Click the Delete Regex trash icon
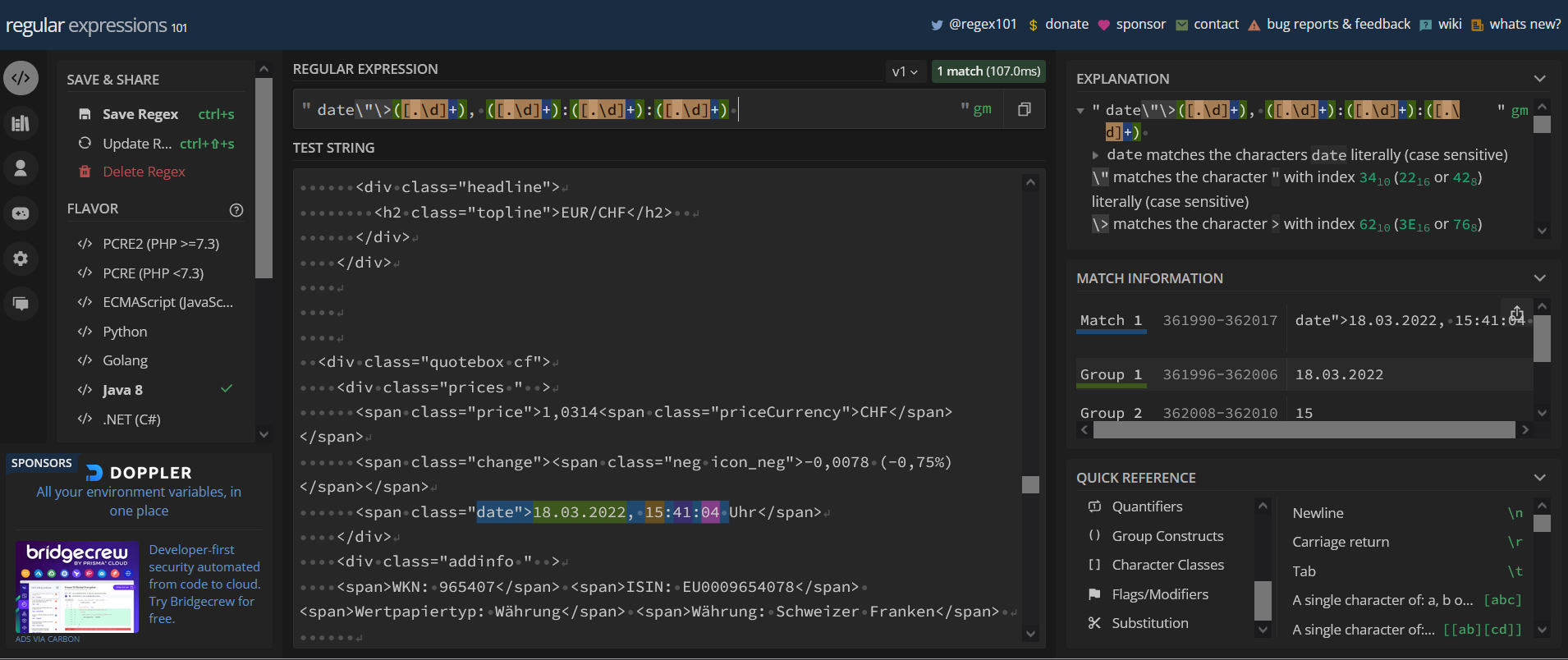This screenshot has height=660, width=1568. 85,172
